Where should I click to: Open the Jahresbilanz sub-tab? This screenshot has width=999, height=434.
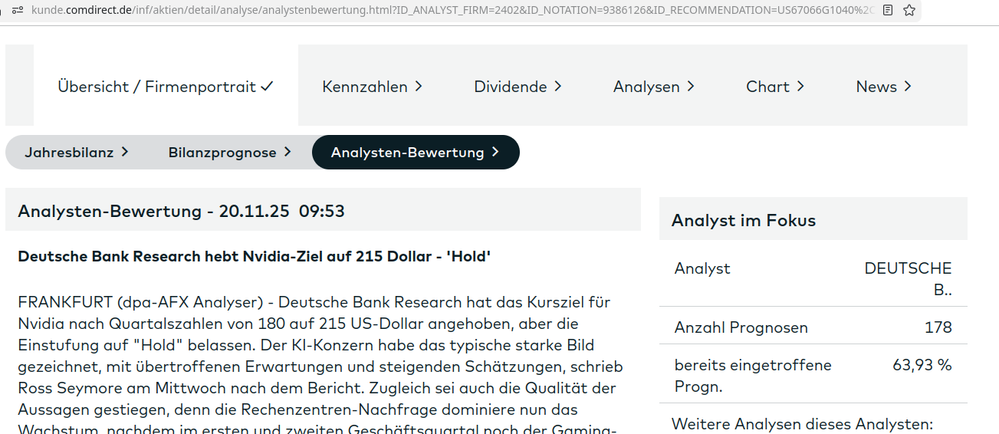[76, 152]
